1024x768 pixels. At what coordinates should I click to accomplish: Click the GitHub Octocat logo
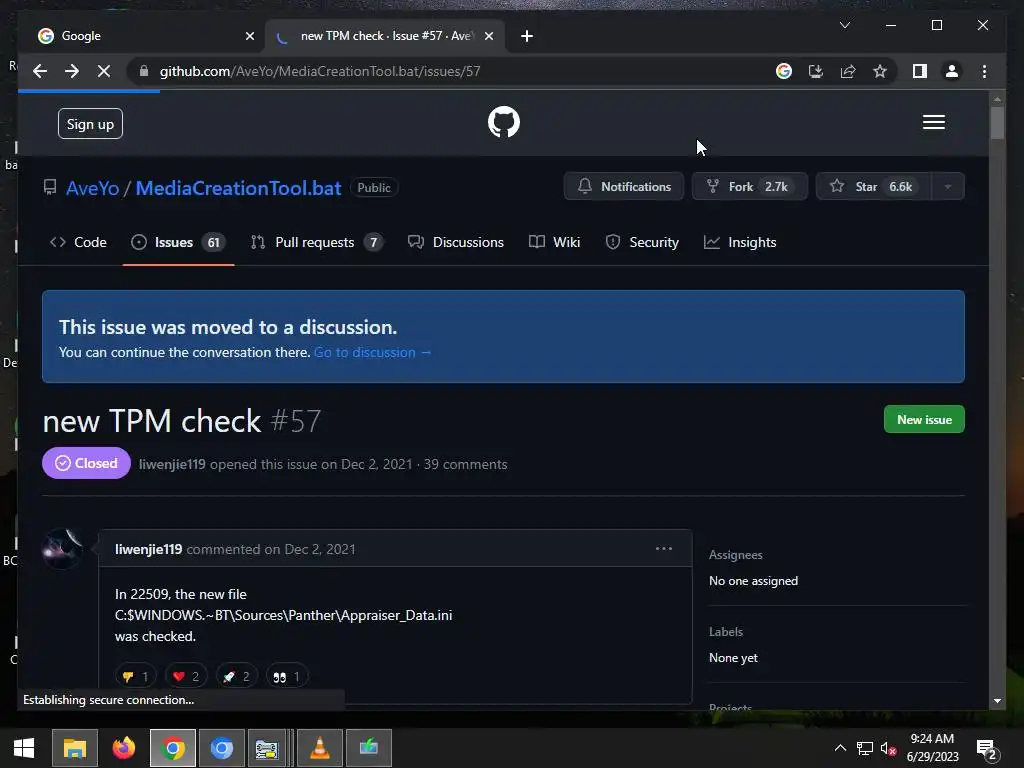pos(504,122)
